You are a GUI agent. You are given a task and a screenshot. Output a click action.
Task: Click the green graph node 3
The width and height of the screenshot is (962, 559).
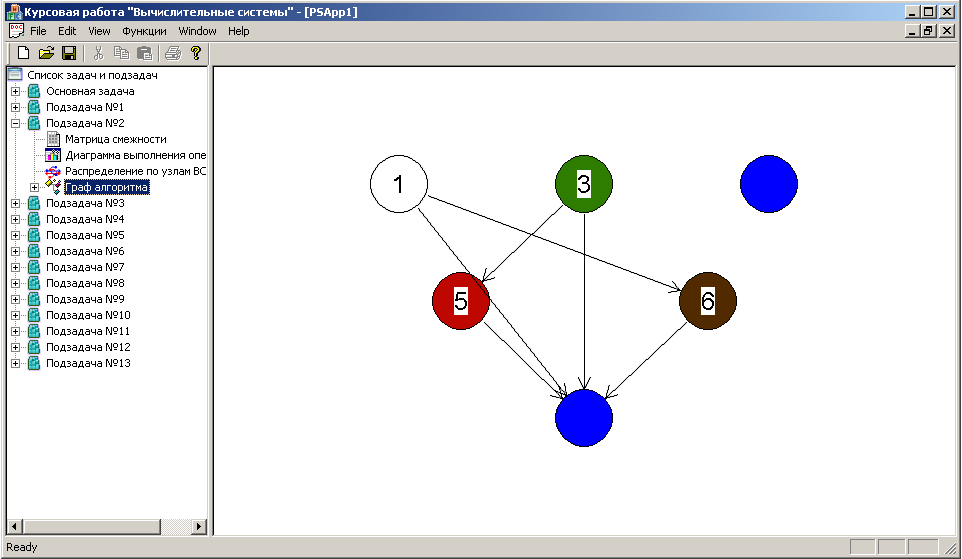click(584, 184)
